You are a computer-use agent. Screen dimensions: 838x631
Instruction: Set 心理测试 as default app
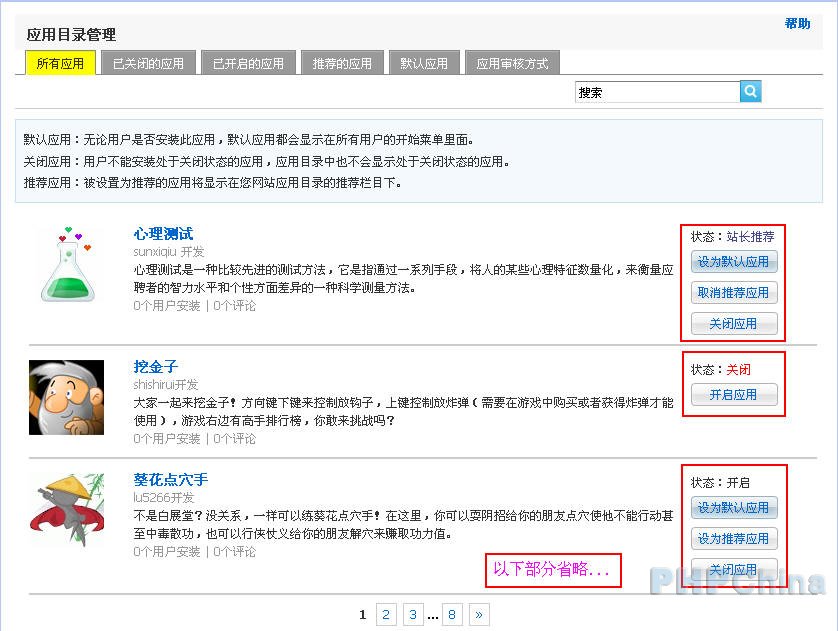pyautogui.click(x=733, y=261)
